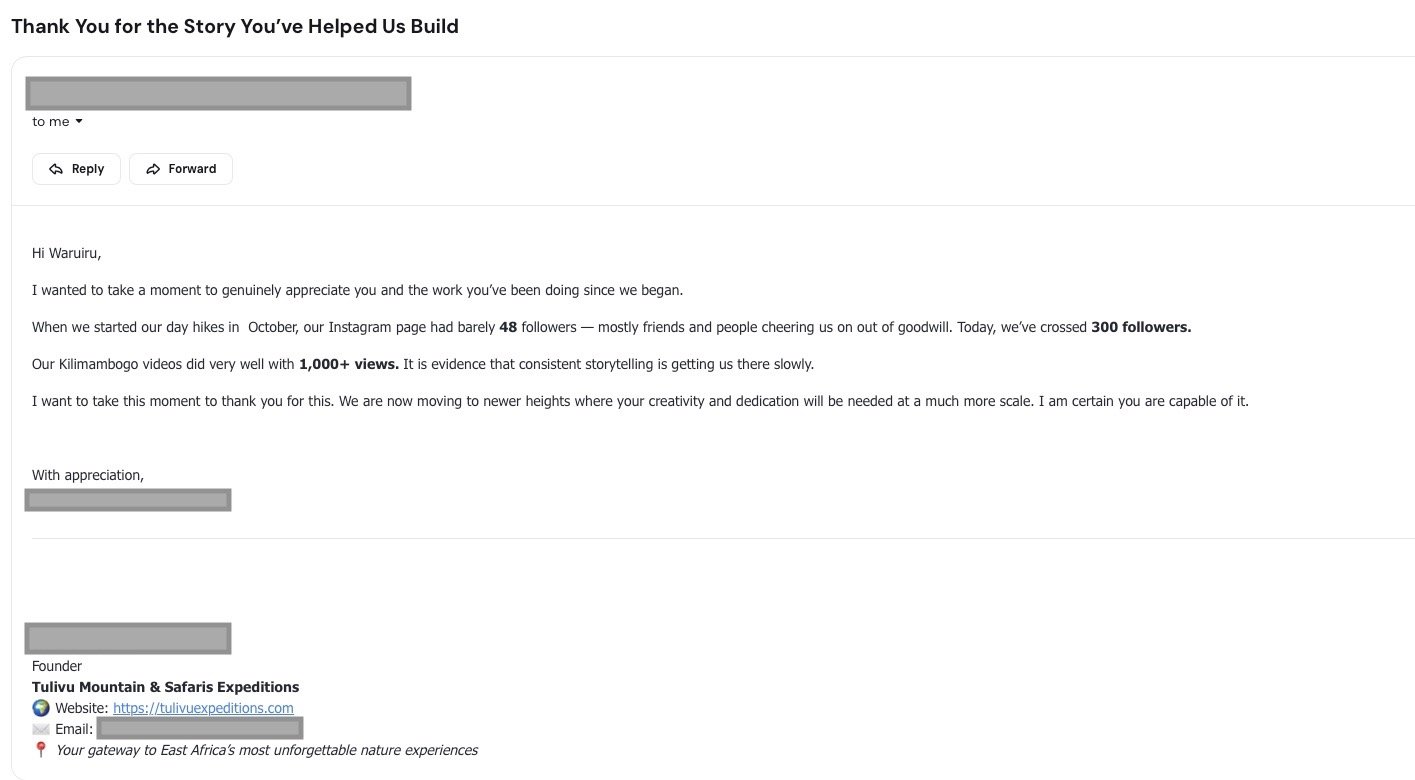This screenshot has width=1415, height=780.
Task: Click the italic "Your gateway to East Africa's" tagline
Action: point(267,750)
